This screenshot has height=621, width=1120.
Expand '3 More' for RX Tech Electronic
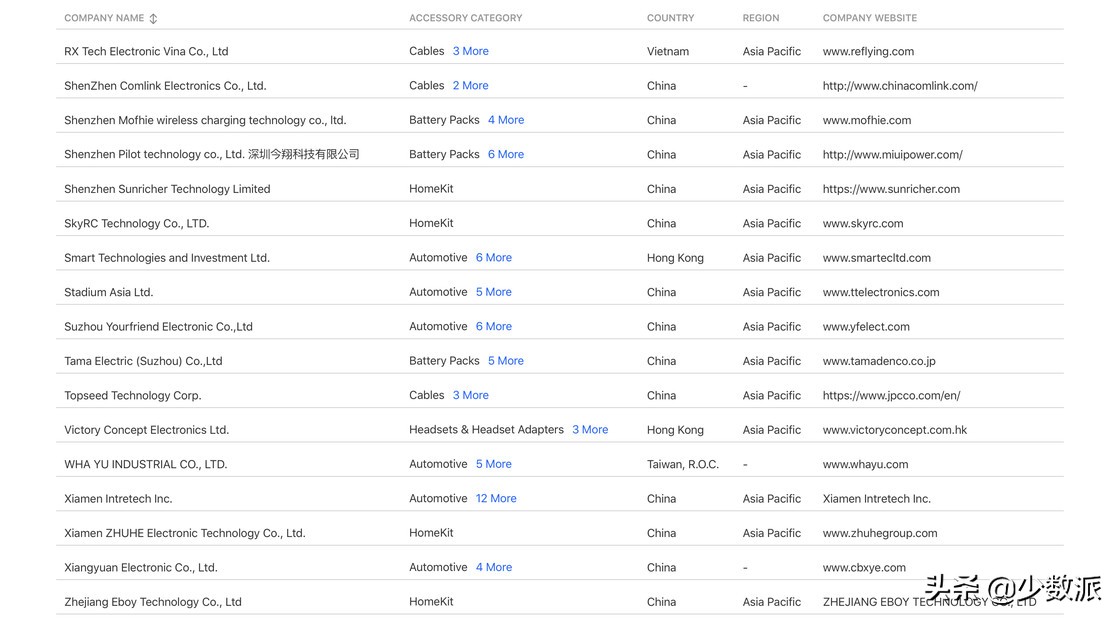[x=470, y=51]
